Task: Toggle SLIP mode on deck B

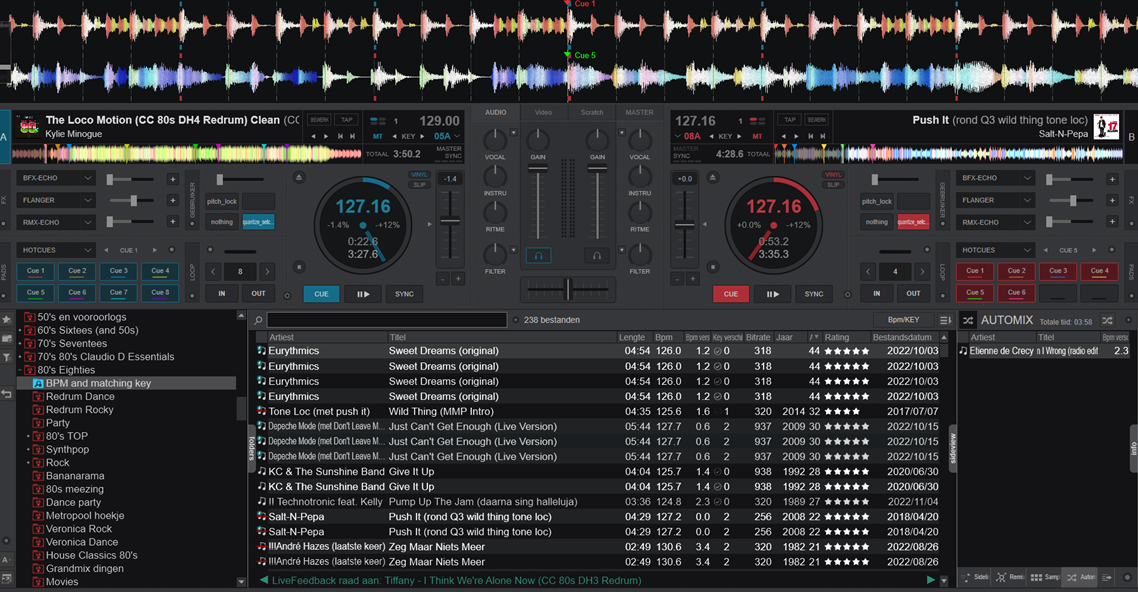Action: (833, 185)
